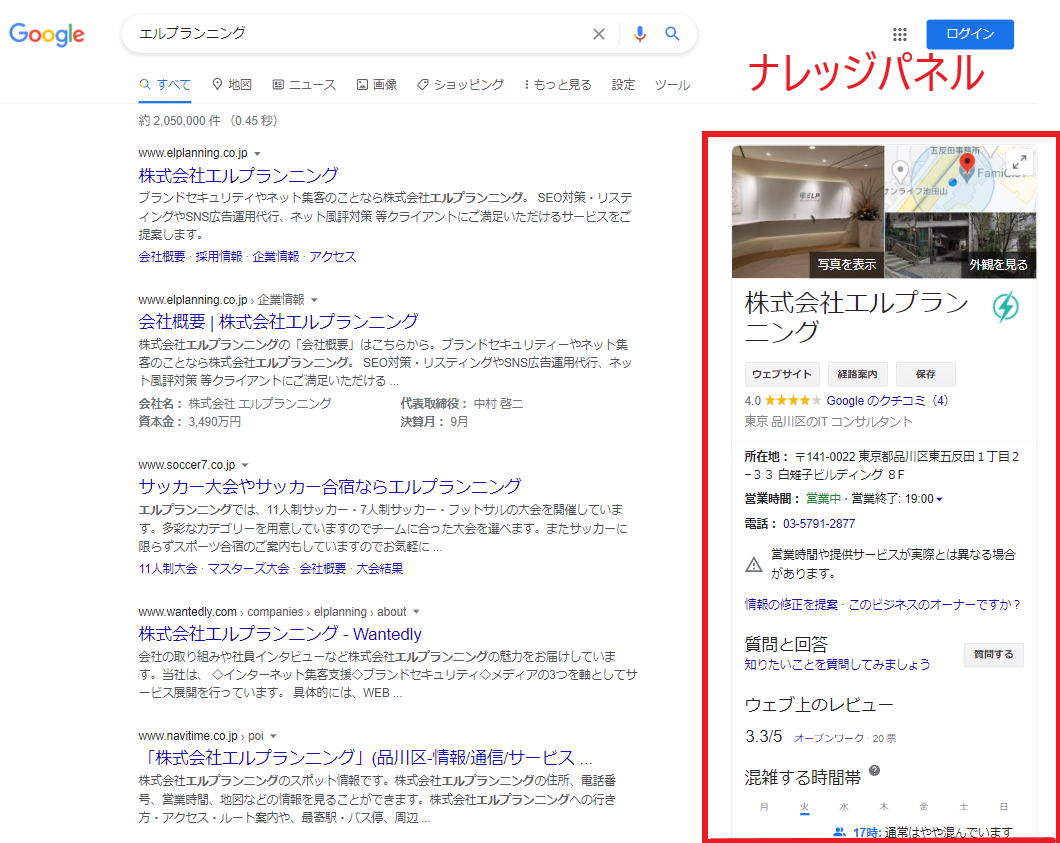Open the 会社概要 sitelink under first result

click(x=162, y=257)
